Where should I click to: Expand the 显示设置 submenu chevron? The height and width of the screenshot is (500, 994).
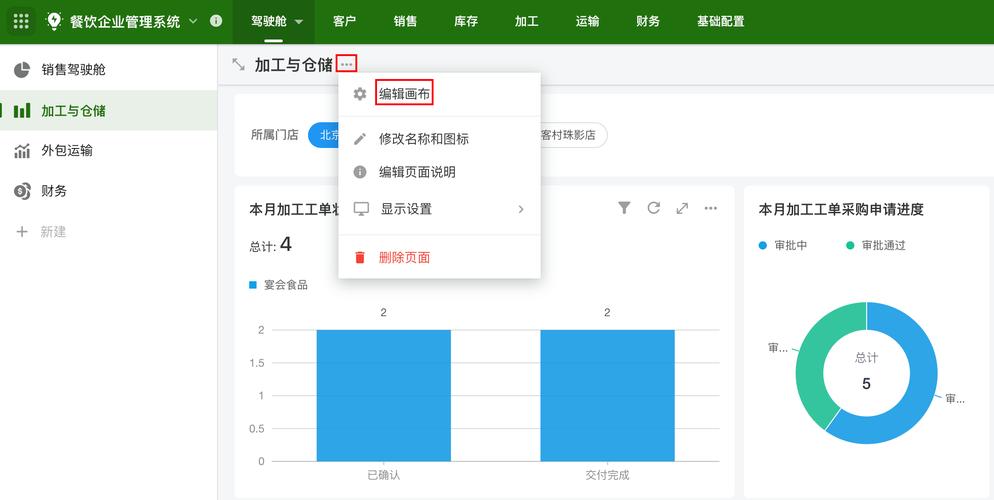tap(521, 209)
